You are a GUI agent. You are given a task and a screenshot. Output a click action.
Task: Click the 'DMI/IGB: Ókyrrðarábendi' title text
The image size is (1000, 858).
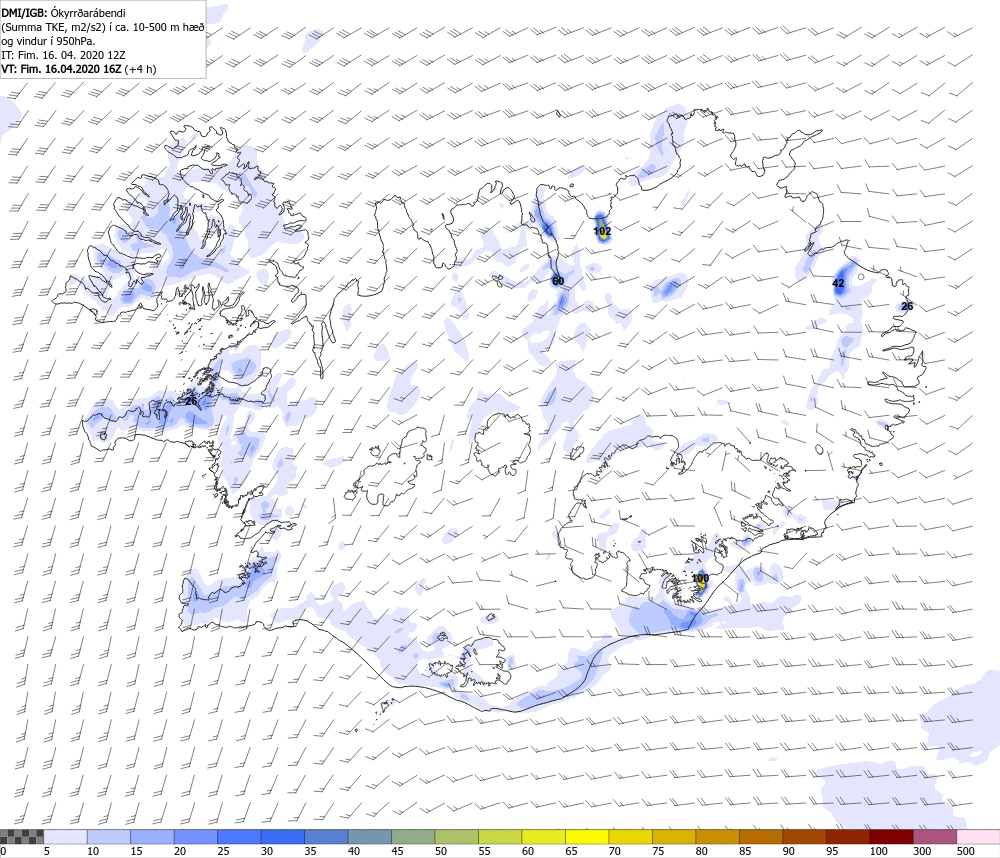tap(64, 13)
